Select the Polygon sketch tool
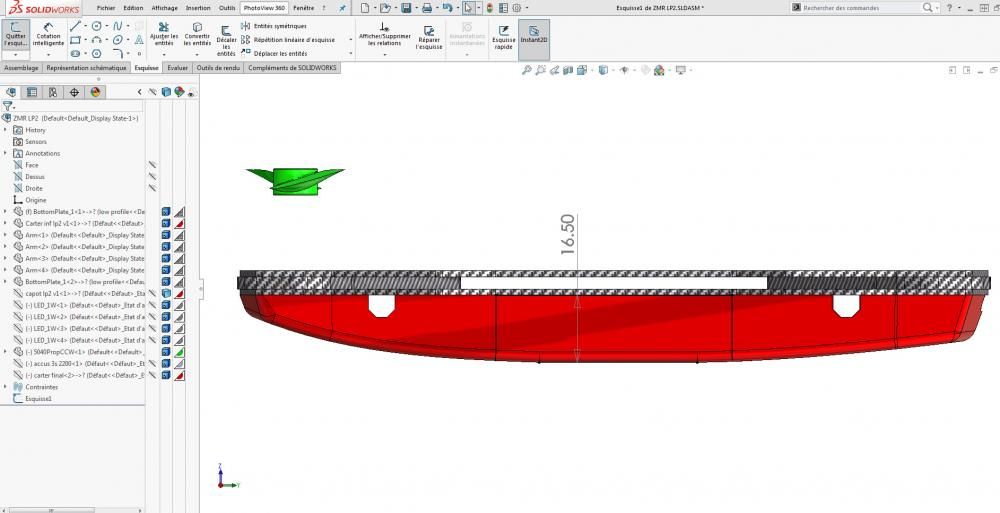Viewport: 1000px width, 513px height. [x=96, y=54]
